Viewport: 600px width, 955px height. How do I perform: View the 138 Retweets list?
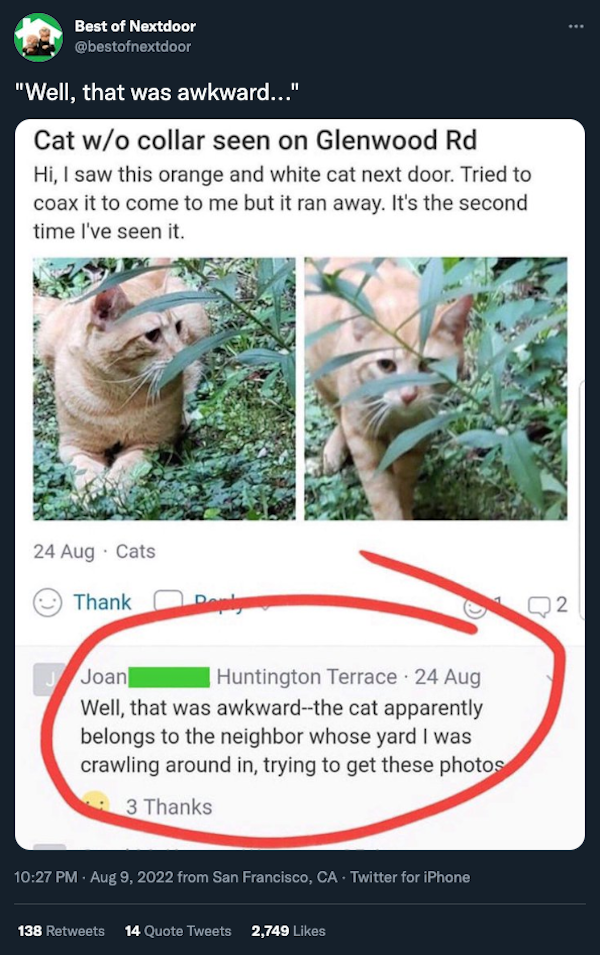tap(61, 931)
